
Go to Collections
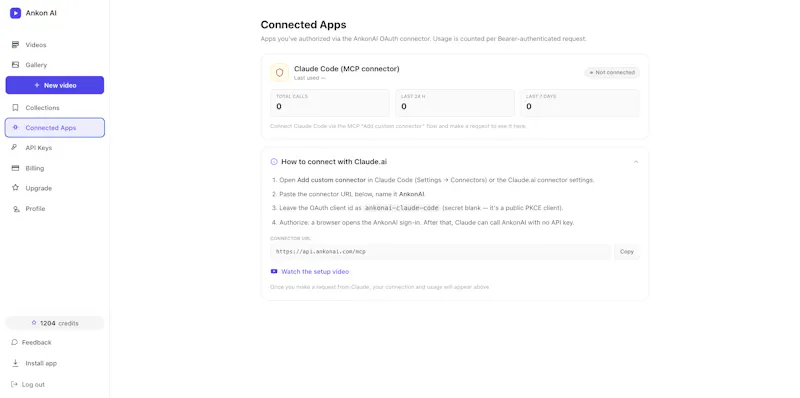(x=55, y=108)
